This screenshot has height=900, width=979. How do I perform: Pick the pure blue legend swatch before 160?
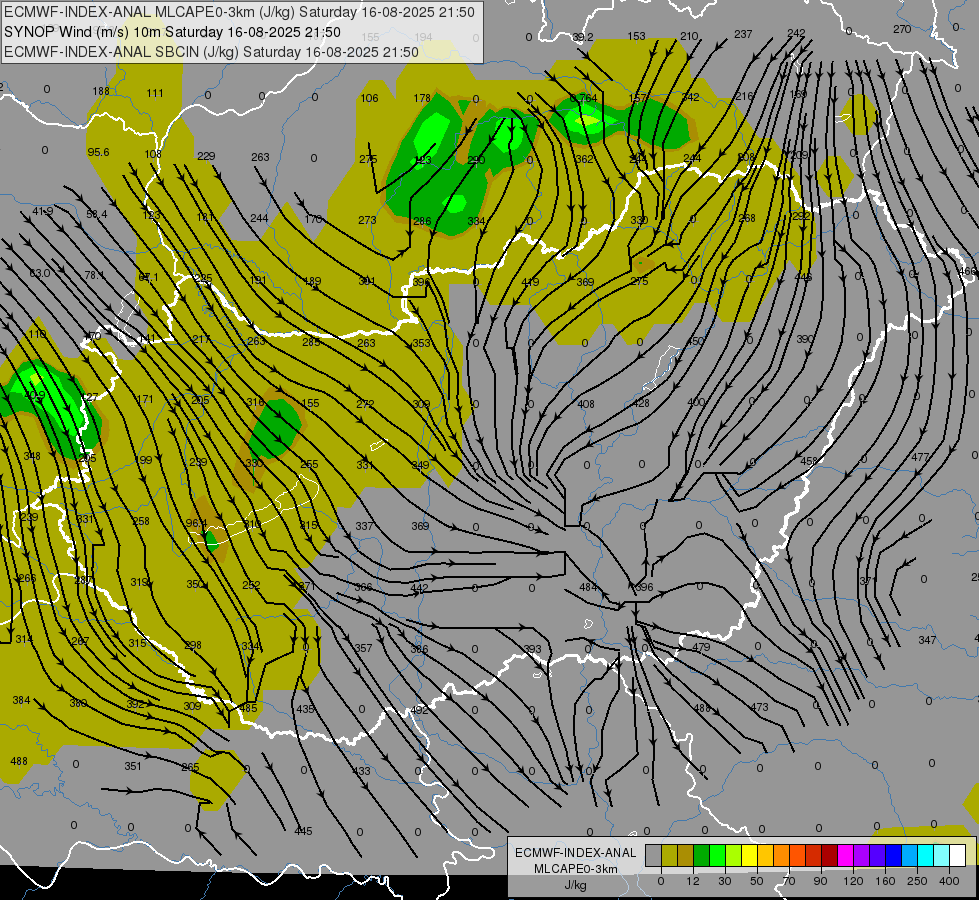tap(893, 855)
